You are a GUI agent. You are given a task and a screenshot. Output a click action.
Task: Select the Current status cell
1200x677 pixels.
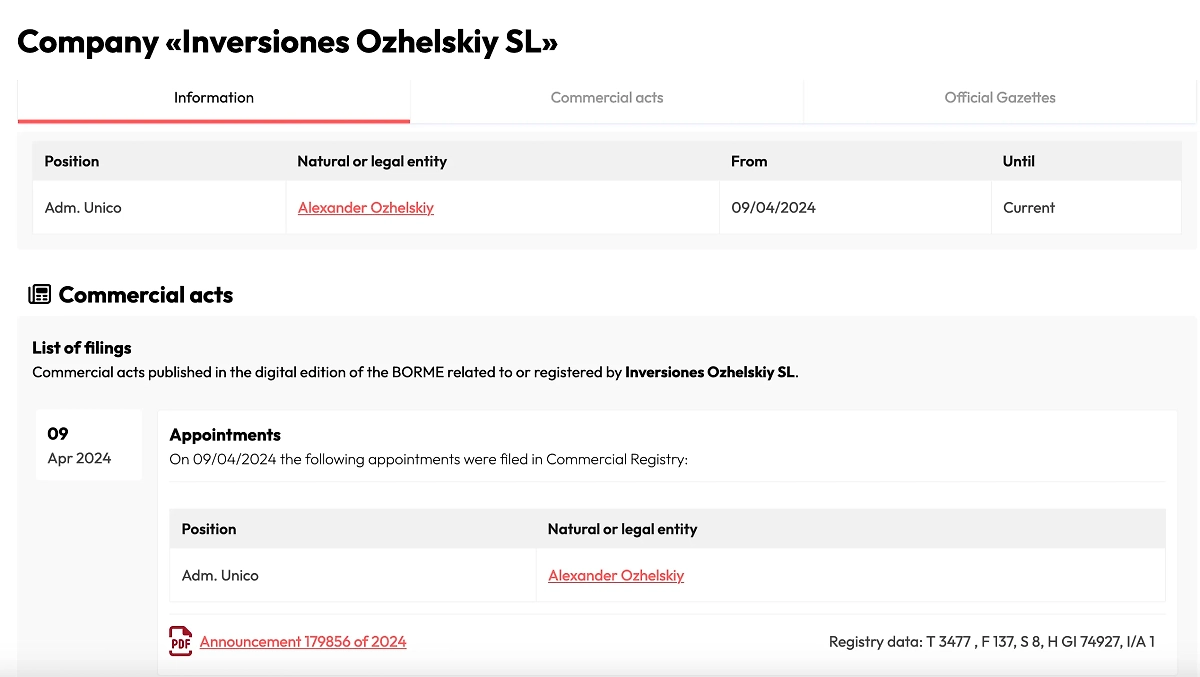click(1029, 208)
